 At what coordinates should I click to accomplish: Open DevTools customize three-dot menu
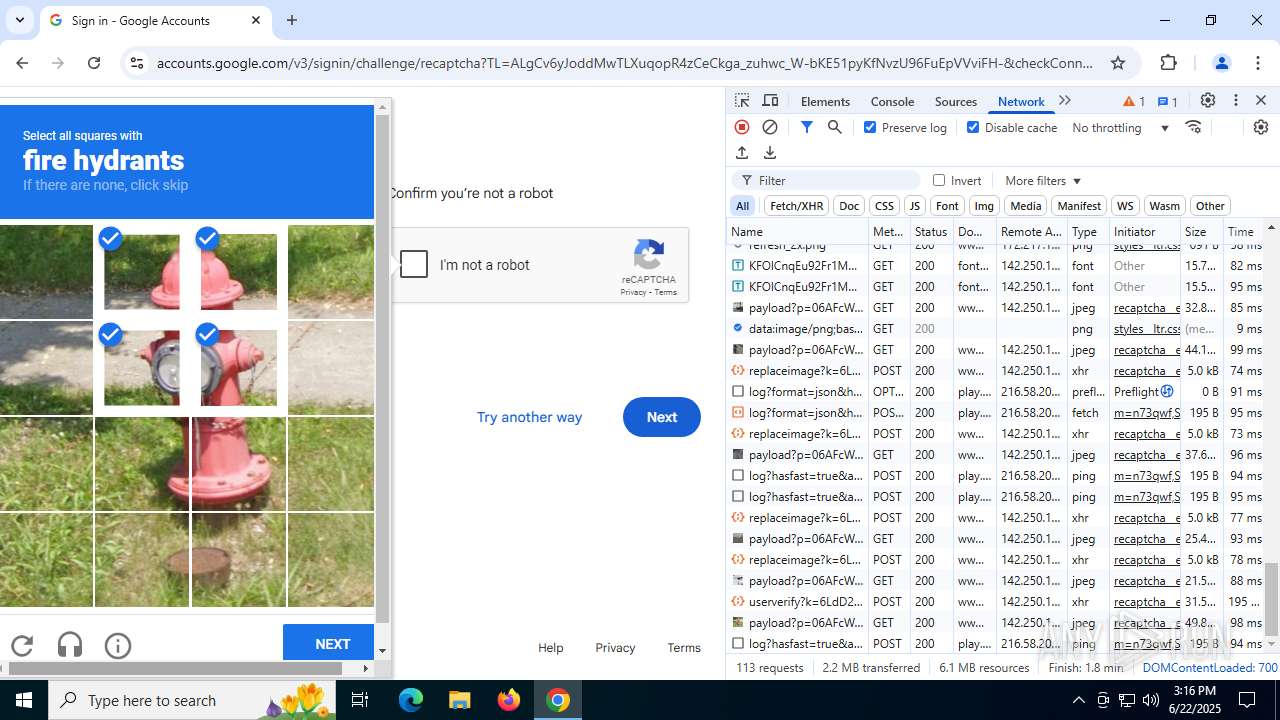click(1236, 101)
